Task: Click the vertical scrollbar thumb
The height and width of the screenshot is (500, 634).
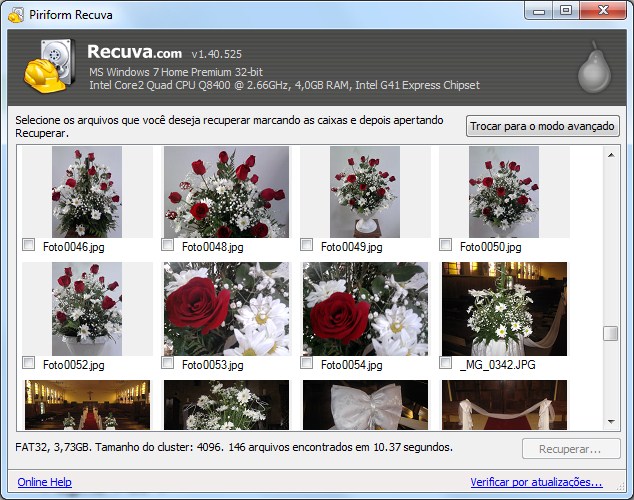Action: pyautogui.click(x=611, y=334)
